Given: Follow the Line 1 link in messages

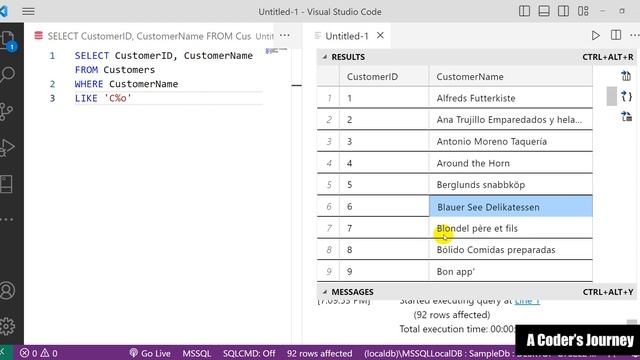Looking at the screenshot, I should click(527, 301).
